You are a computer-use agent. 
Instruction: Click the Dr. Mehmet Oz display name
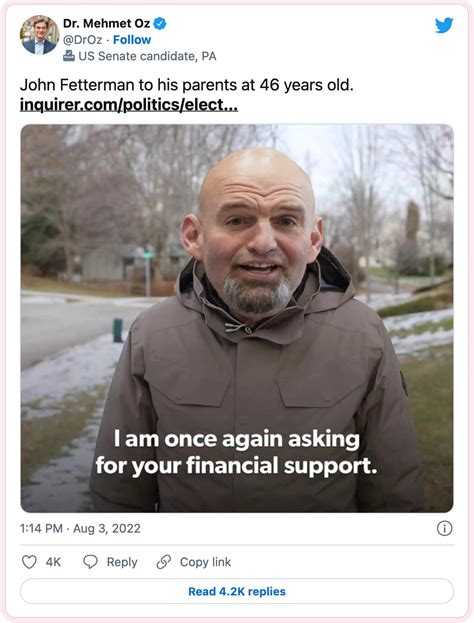click(106, 23)
